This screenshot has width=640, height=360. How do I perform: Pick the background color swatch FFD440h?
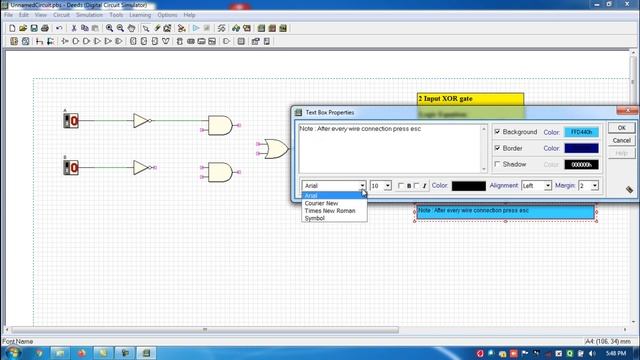click(581, 132)
